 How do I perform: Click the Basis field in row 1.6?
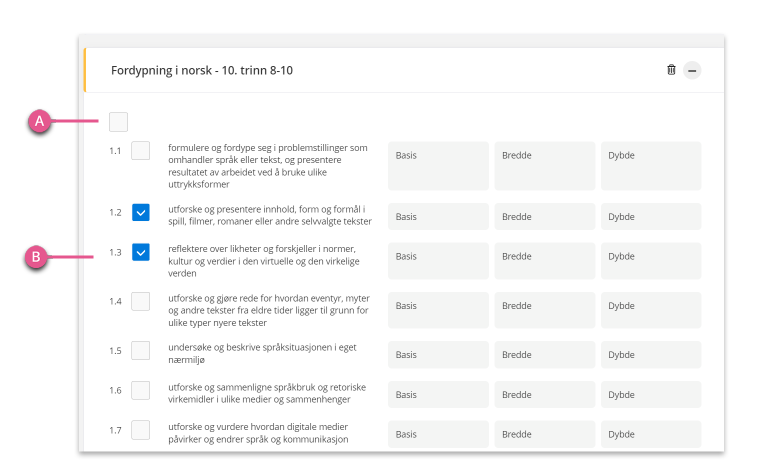click(438, 394)
